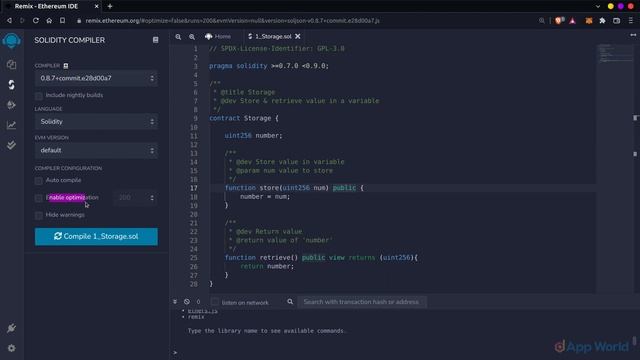Enable Include nightly builds checkbox
Screen dimensions: 640x360
click(39, 96)
